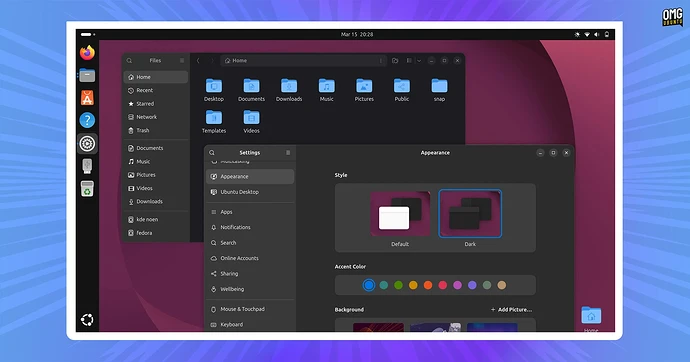Open Trash in the Files sidebar

(x=156, y=130)
